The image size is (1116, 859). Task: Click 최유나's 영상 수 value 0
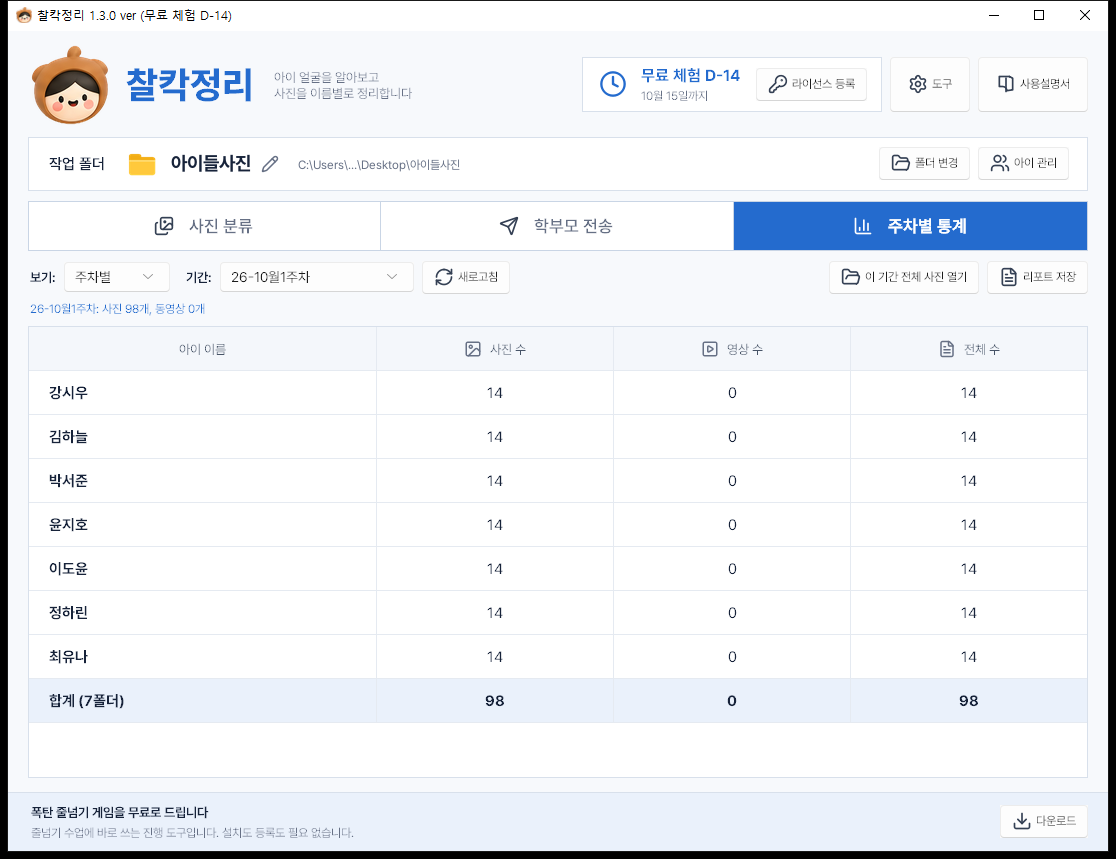(x=732, y=657)
